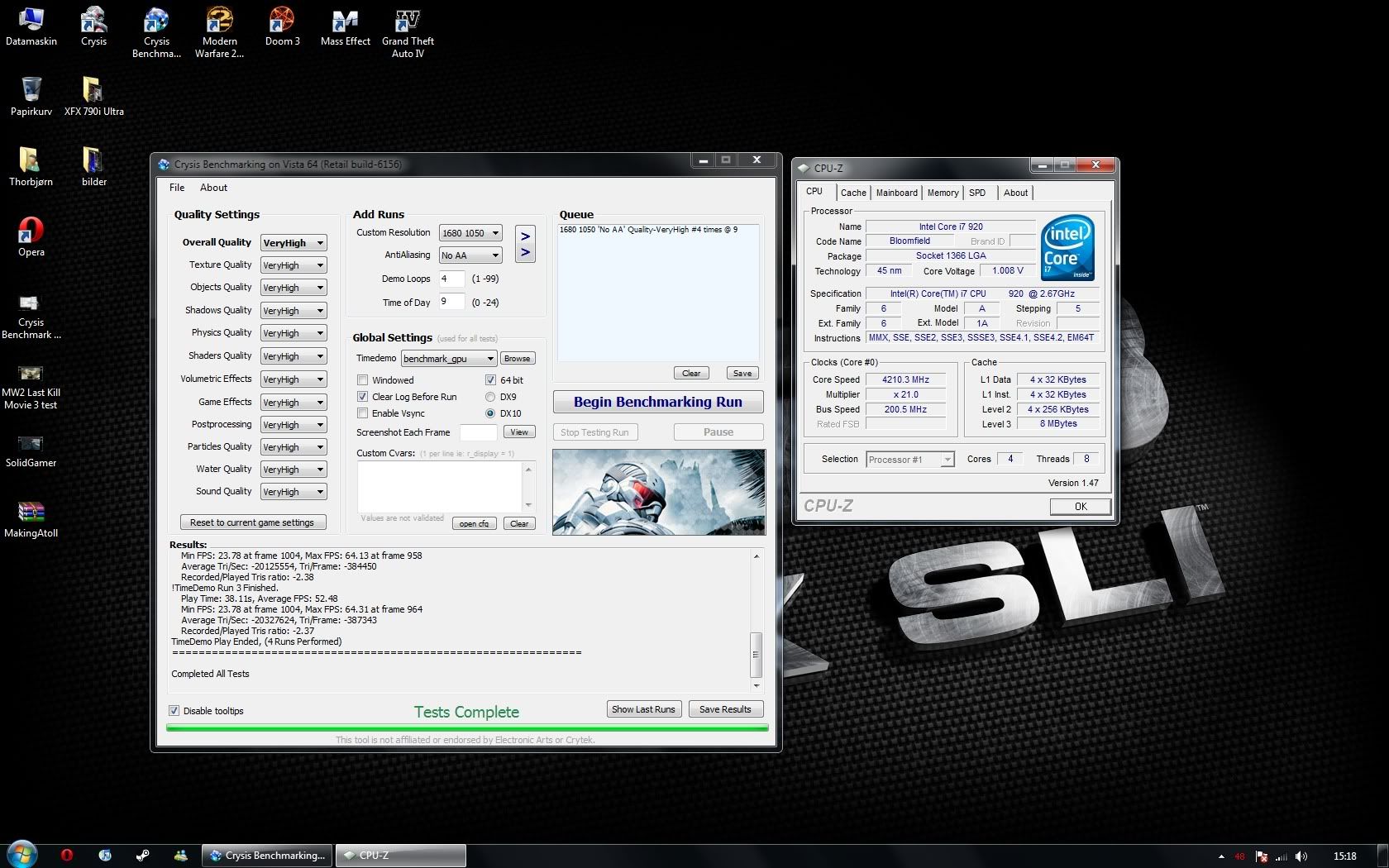Select the Crysis Benchmark icon below Opera
1389x868 pixels.
pos(31,317)
